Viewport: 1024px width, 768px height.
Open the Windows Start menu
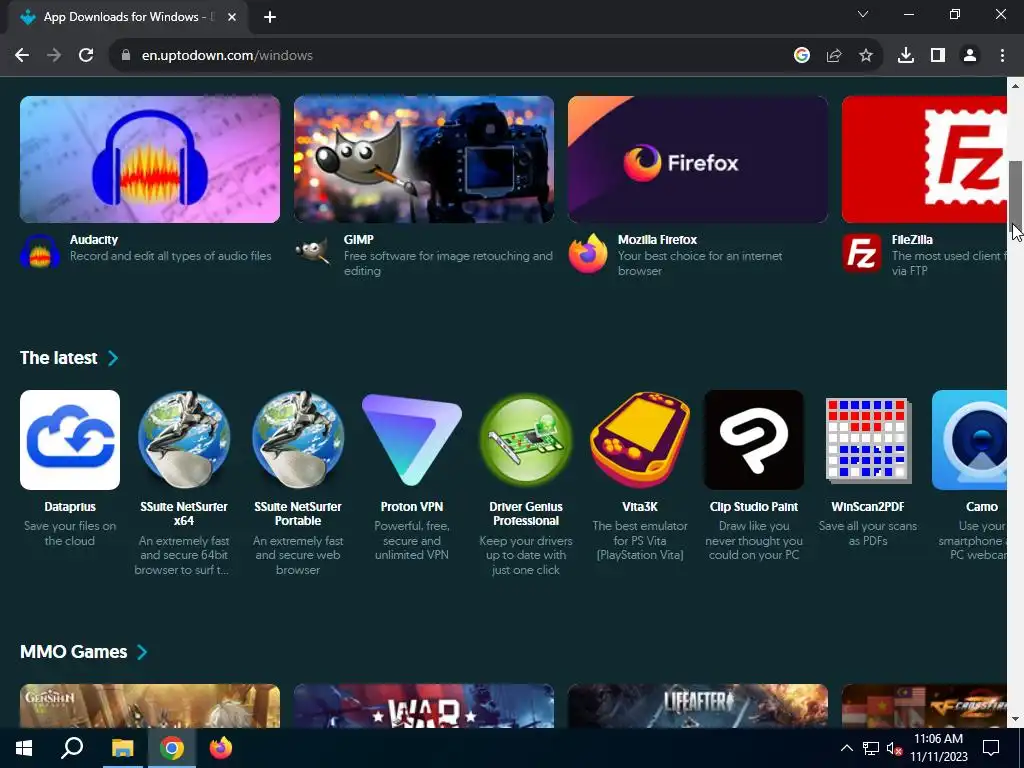(x=24, y=748)
